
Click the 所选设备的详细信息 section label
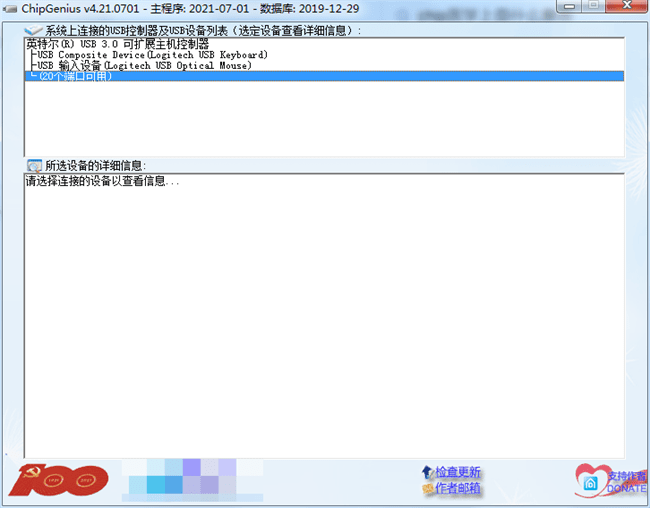[95, 166]
